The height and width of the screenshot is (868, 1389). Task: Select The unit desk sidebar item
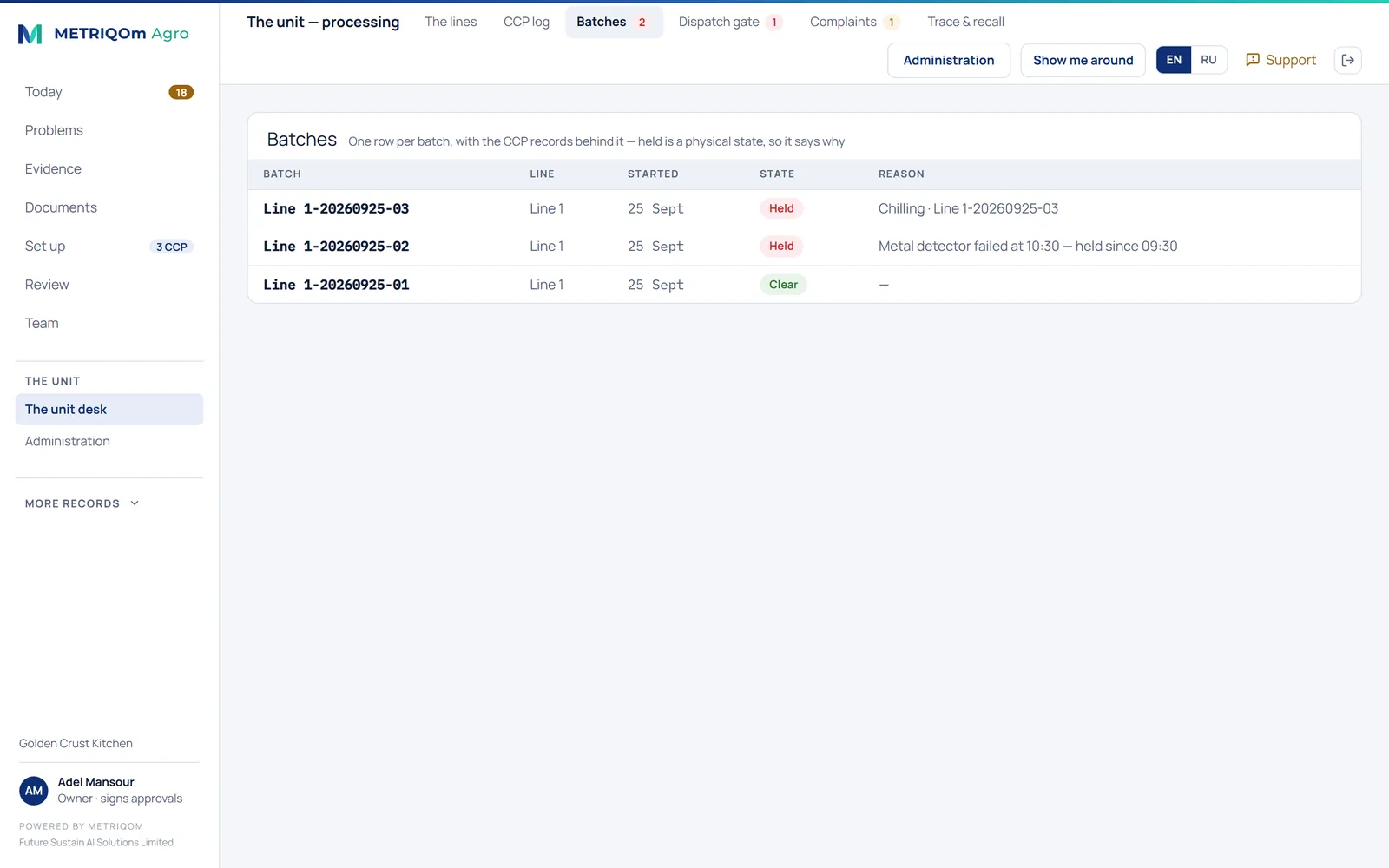click(109, 410)
